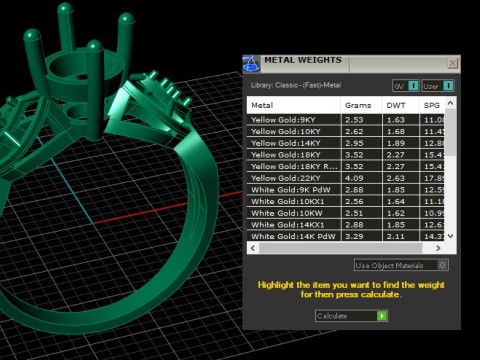Select Yellow Gold:22KY row
This screenshot has width=480, height=360.
[346, 178]
